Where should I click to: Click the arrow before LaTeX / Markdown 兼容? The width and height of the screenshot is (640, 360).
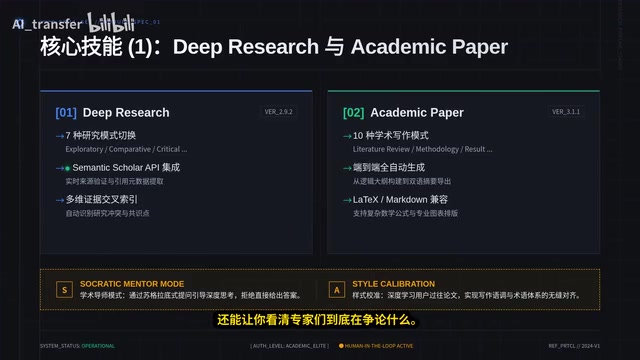point(347,200)
